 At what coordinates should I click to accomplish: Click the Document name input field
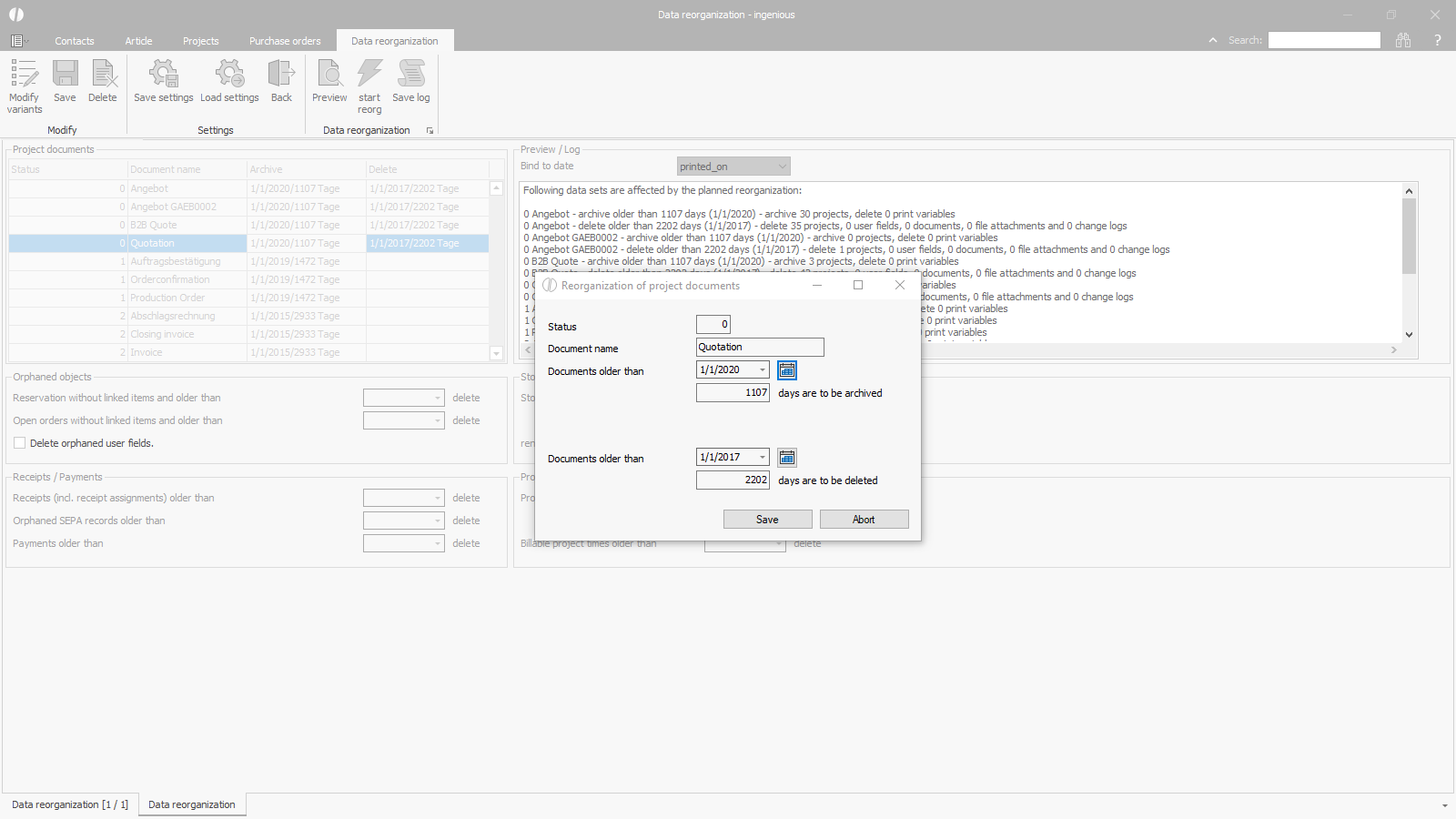click(x=760, y=348)
